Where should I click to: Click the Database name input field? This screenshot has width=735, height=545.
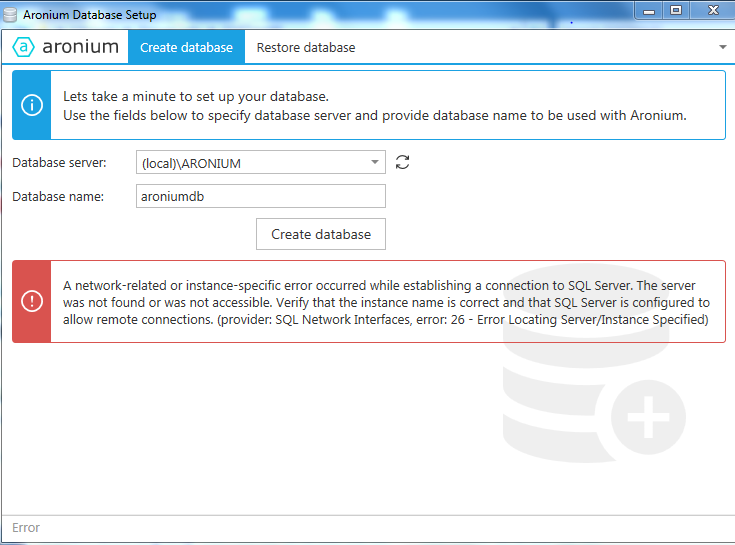click(260, 197)
